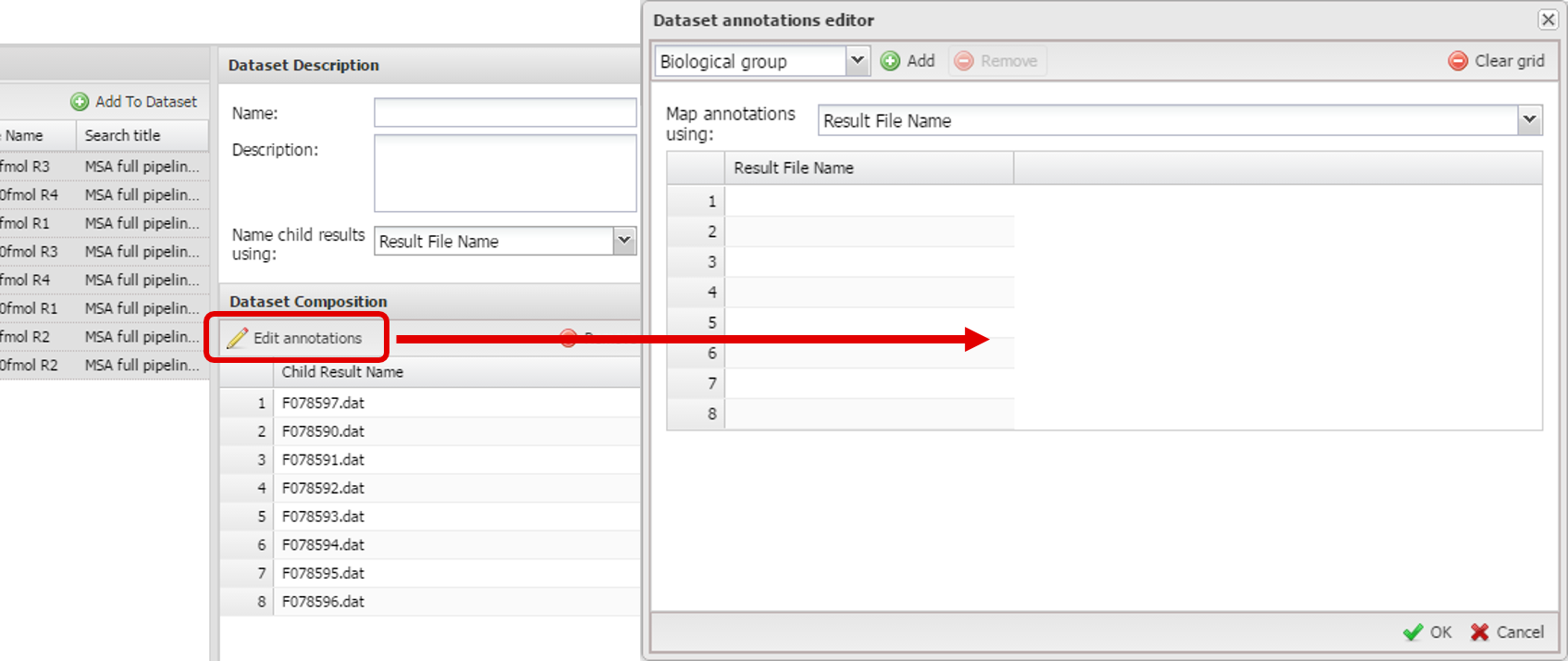Click the Dataset Description panel header
This screenshot has width=1568, height=661.
click(429, 65)
